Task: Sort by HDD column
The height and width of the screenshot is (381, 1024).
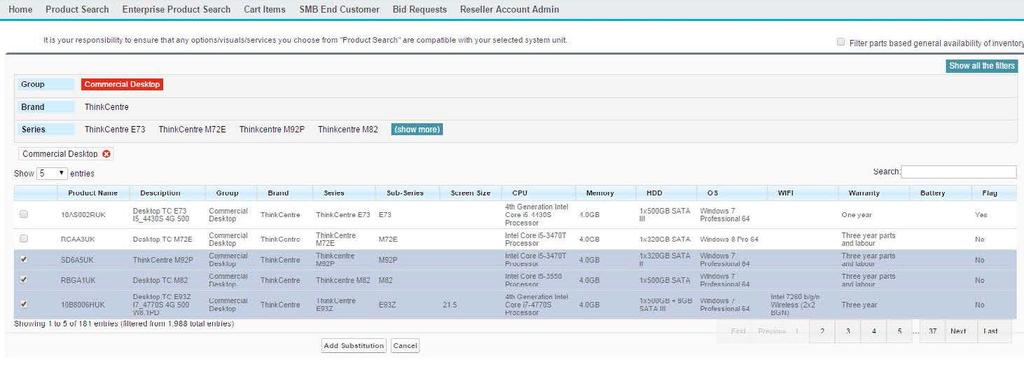Action: (654, 193)
